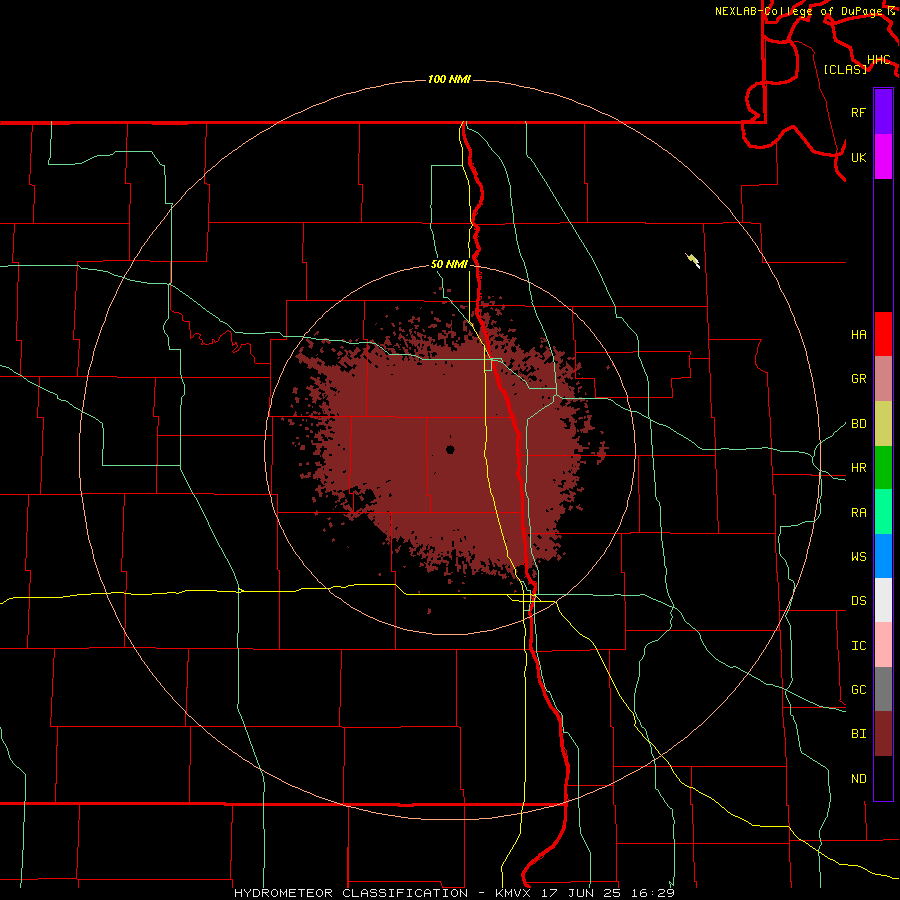
Task: Click the 'GR' legend label
Action: [858, 379]
